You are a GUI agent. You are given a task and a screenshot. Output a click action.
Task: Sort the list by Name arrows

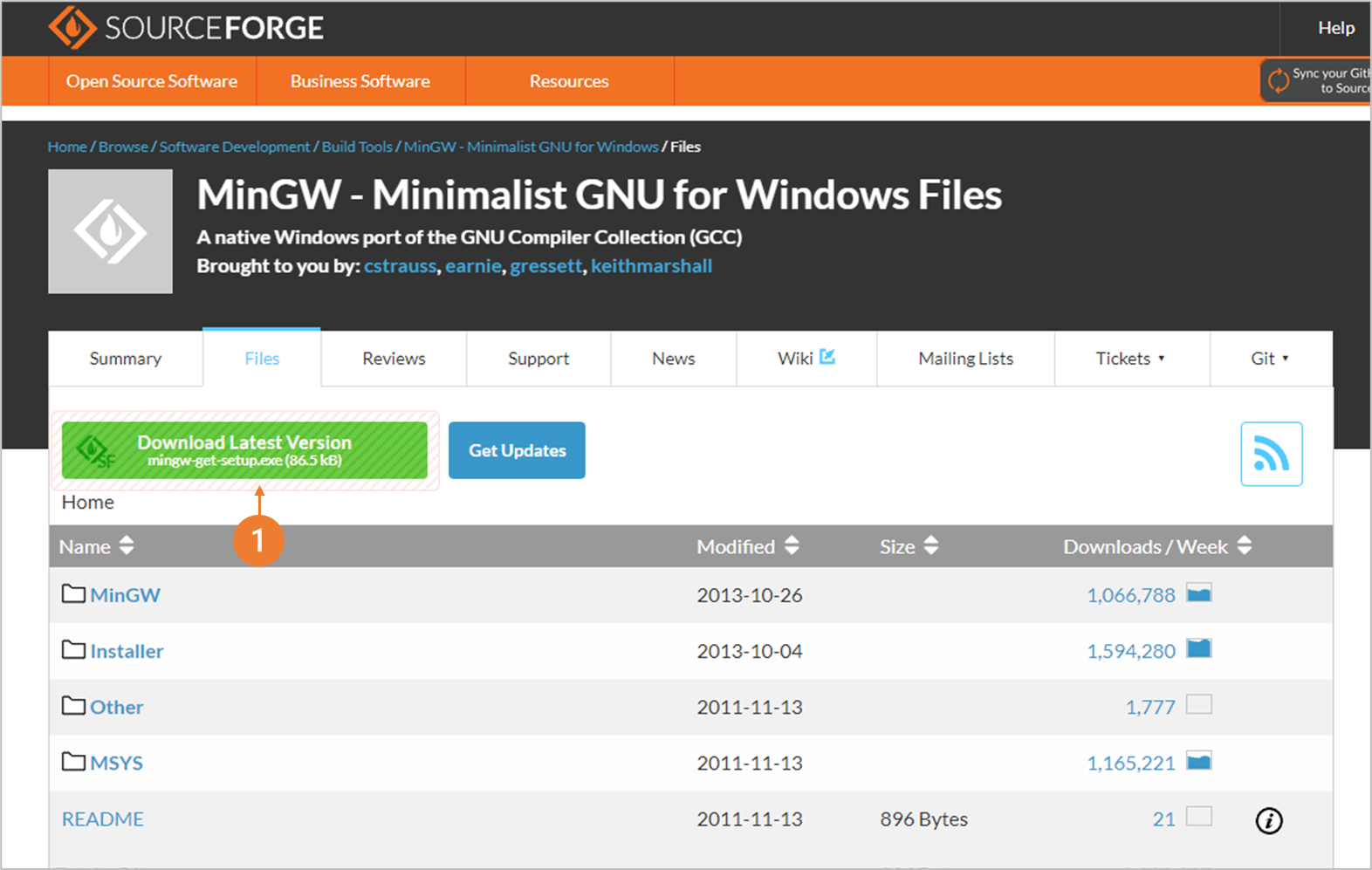(127, 545)
